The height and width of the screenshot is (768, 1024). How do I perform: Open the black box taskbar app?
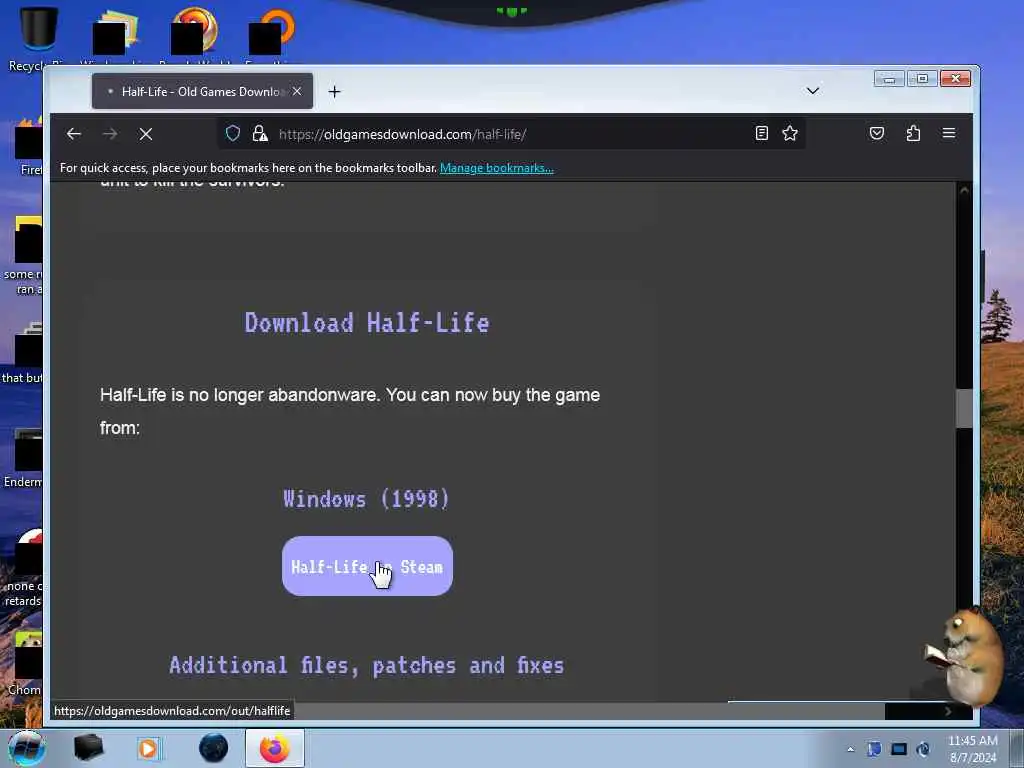pyautogui.click(x=88, y=748)
